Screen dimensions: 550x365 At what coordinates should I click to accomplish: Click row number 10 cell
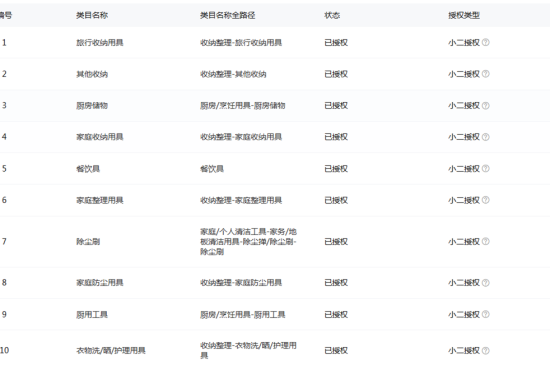click(5, 350)
